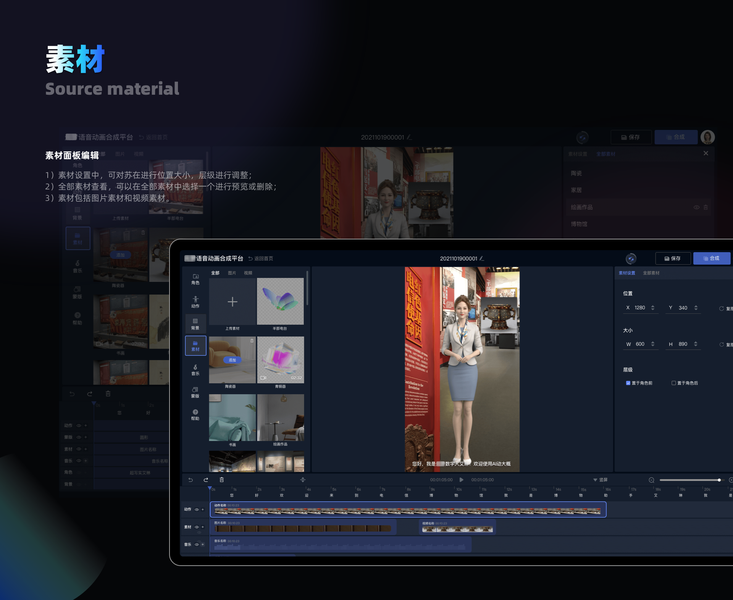Viewport: 733px width, 600px height.
Task: Select the audio waveform clip on 音乐 track
Action: (341, 544)
